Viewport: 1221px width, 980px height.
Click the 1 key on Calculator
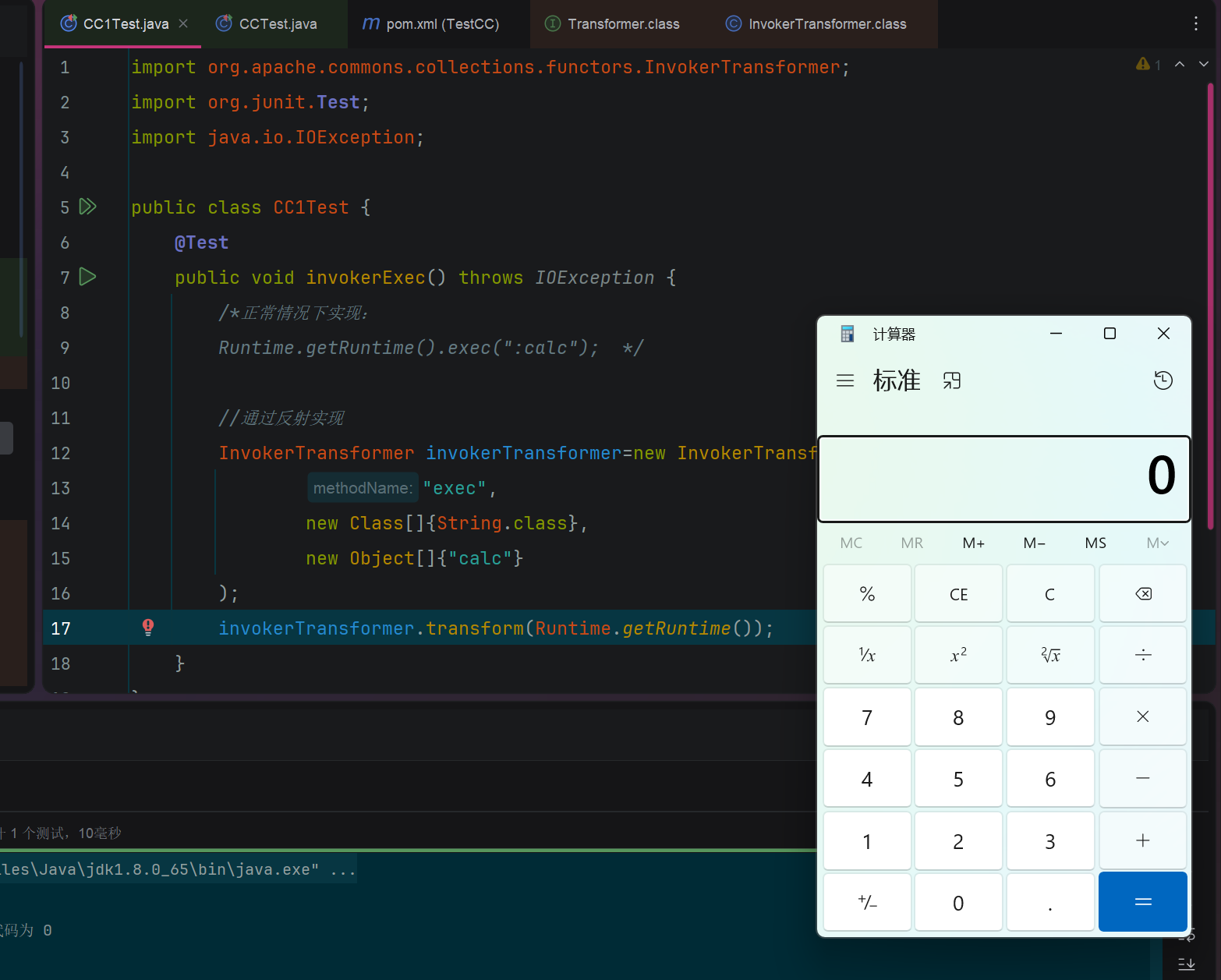point(867,840)
